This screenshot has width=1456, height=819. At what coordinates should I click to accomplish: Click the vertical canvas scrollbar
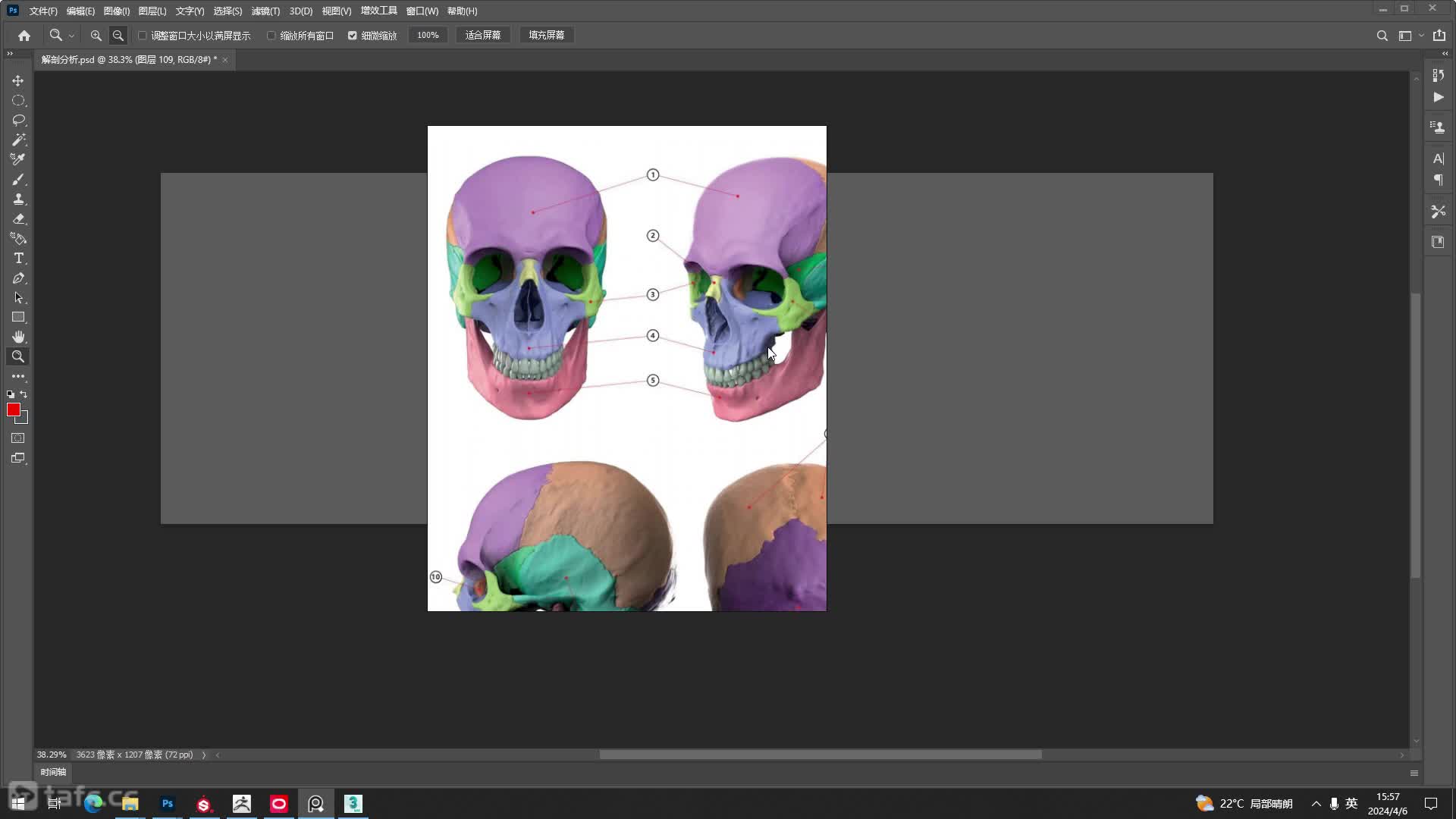click(1416, 436)
